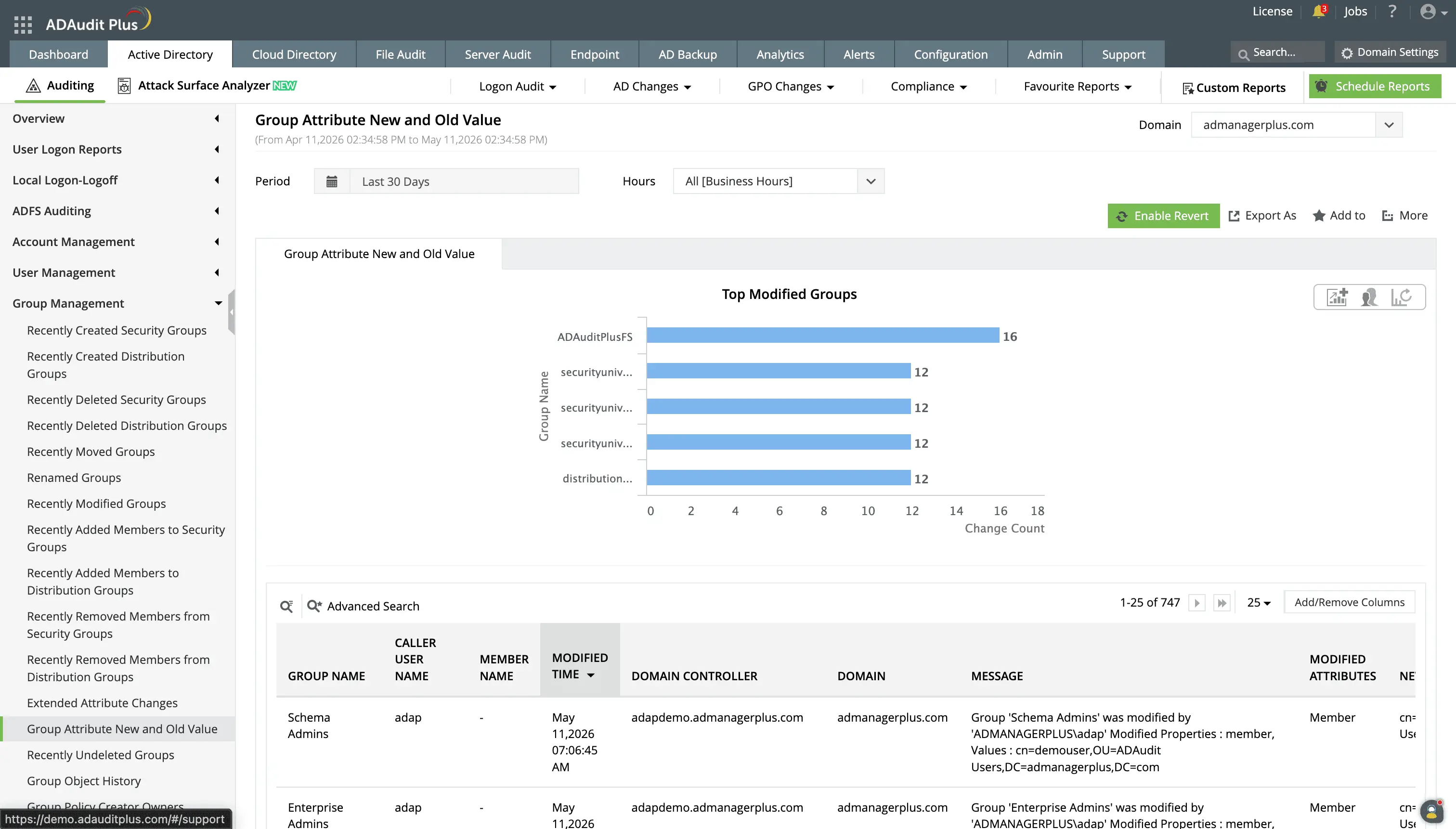Click the ADAuditPlusFS bar in chart
Viewport: 1456px width, 829px height.
pos(823,336)
